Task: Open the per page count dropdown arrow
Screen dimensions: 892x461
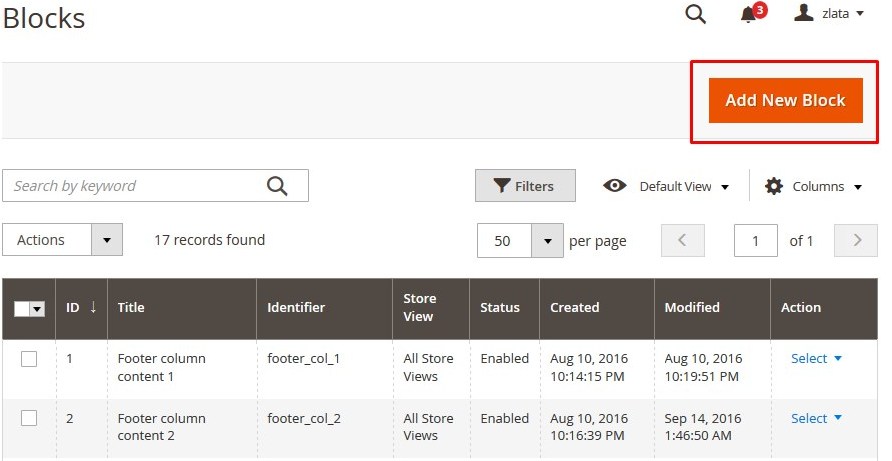Action: [x=547, y=241]
